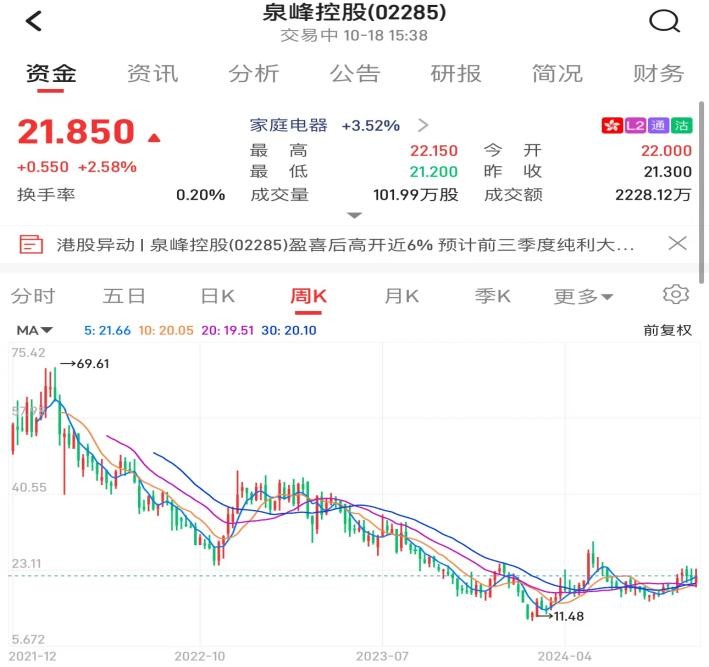Select the 分时 chart period
709x667 pixels.
[33, 296]
